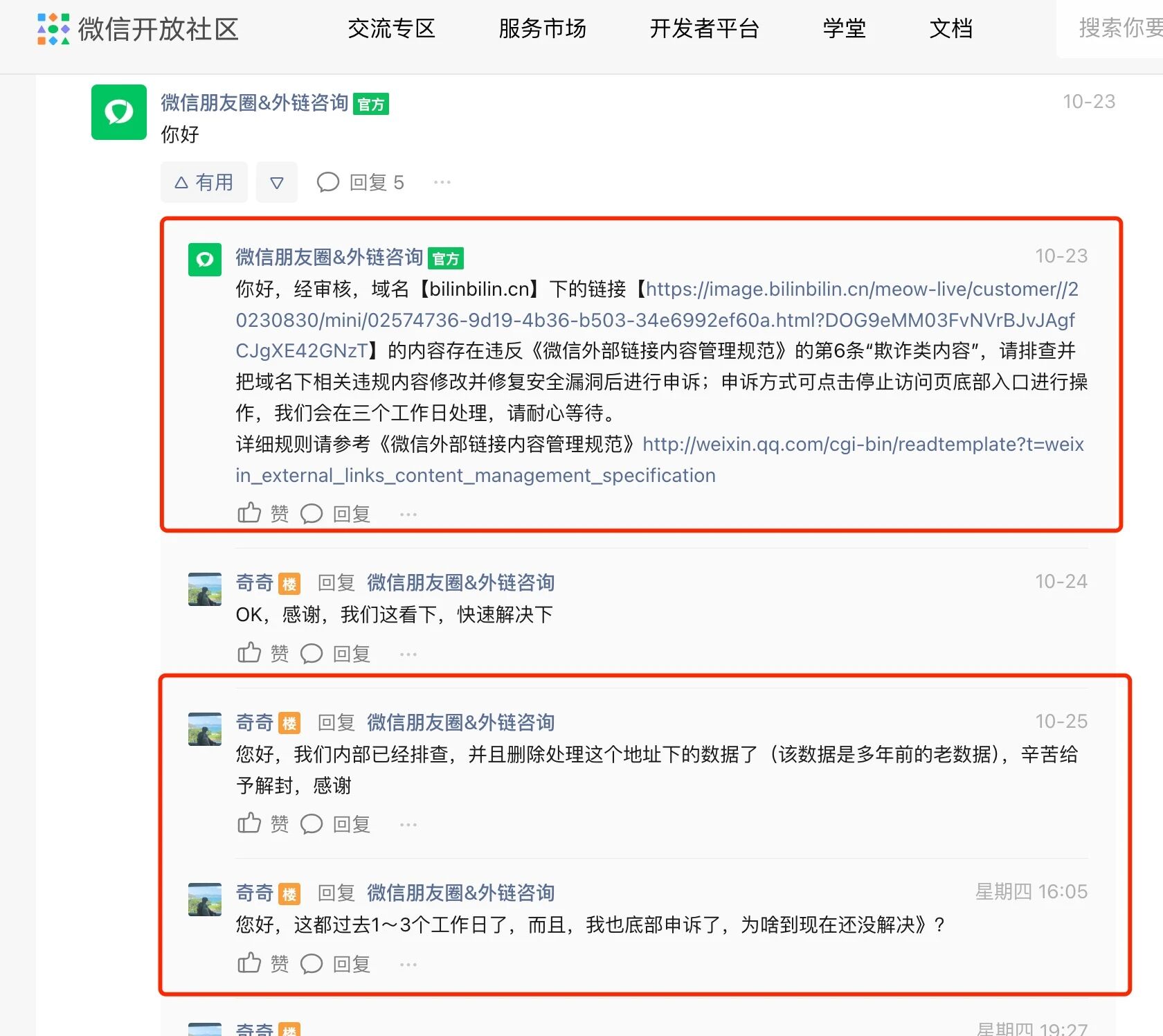Select the 学堂 navigation item
Screen dimensions: 1163x1036
(x=844, y=28)
